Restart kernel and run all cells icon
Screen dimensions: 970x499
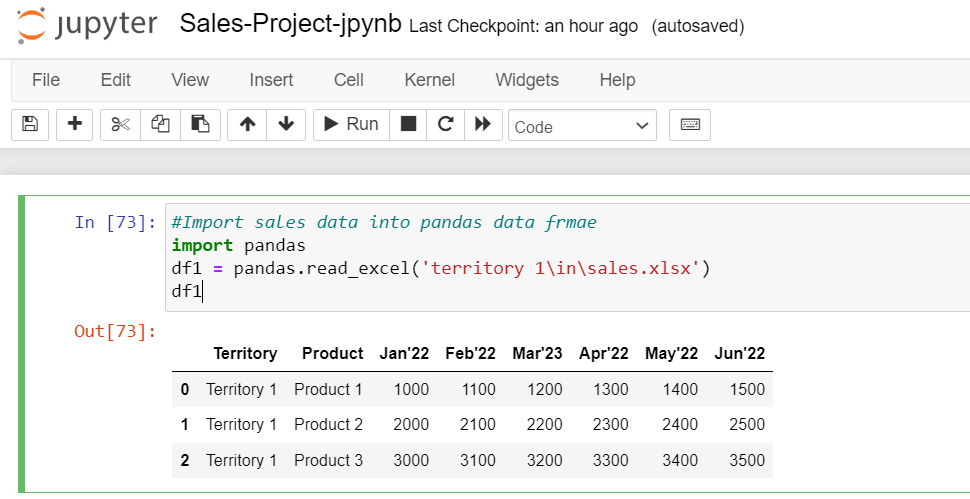pos(483,125)
